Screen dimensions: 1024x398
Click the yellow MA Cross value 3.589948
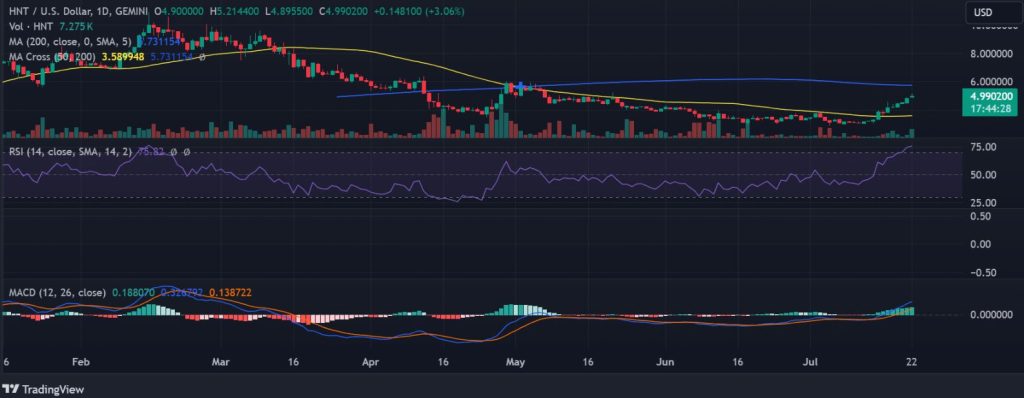(x=124, y=56)
